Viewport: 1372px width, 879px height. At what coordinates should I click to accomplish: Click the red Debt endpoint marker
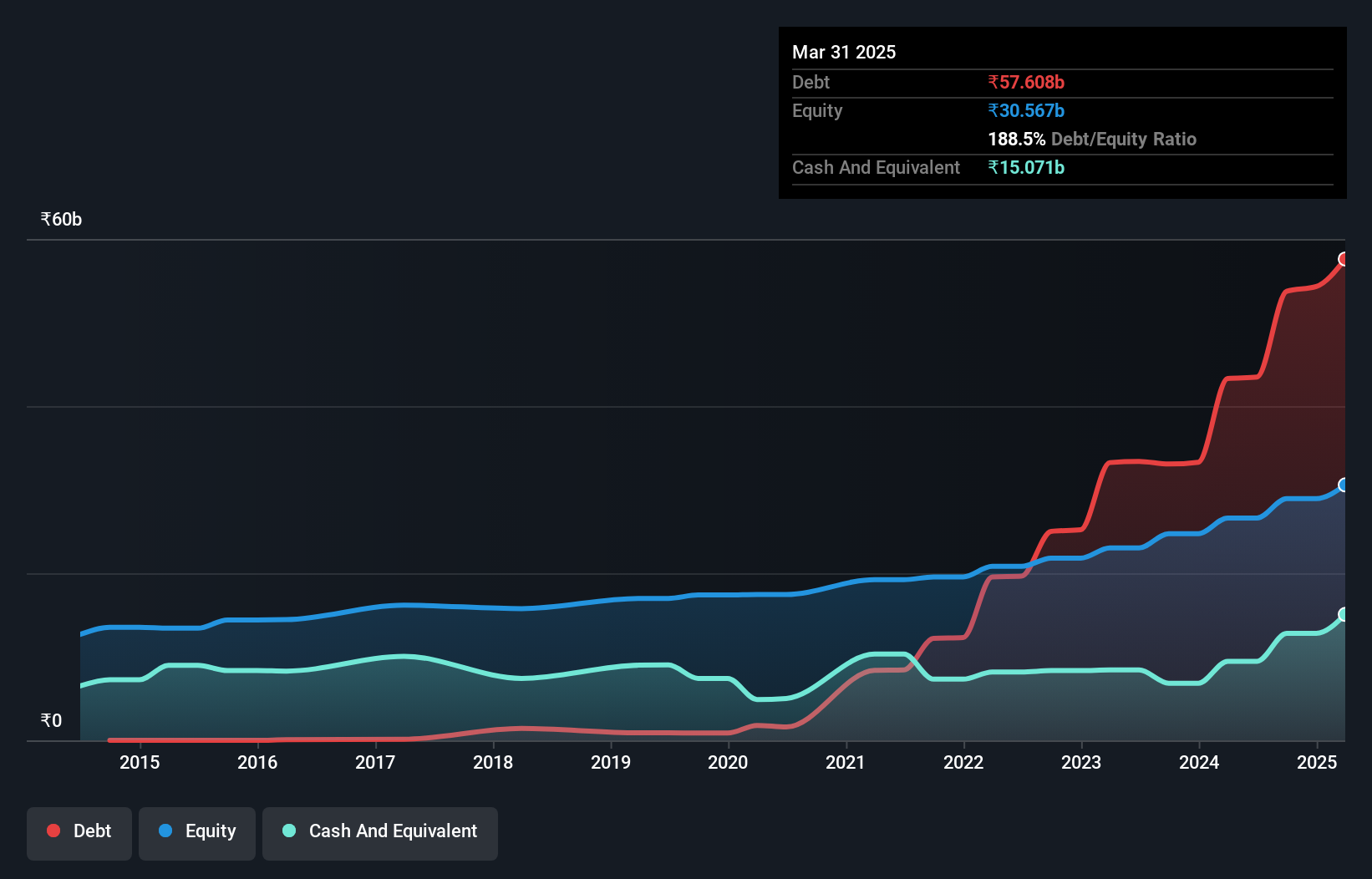1344,259
